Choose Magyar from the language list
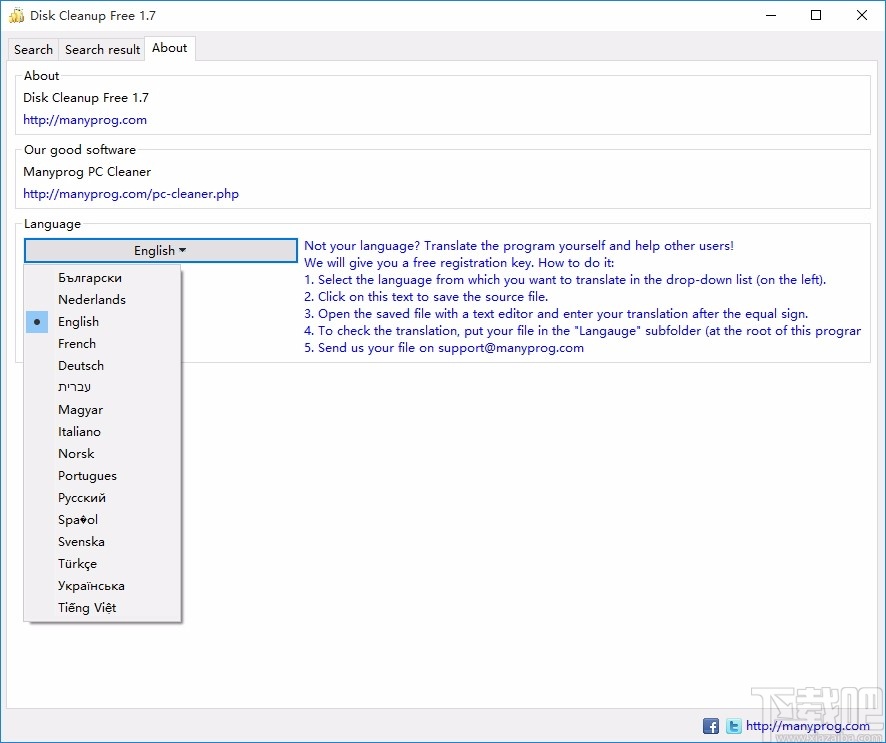Viewport: 886px width, 743px height. tap(102, 410)
